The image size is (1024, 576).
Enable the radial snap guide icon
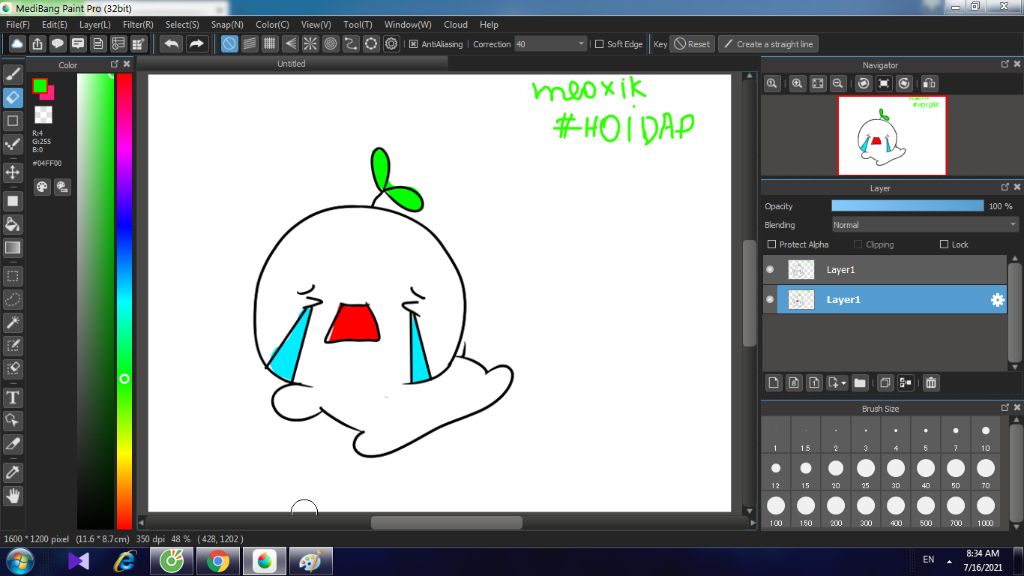(310, 44)
